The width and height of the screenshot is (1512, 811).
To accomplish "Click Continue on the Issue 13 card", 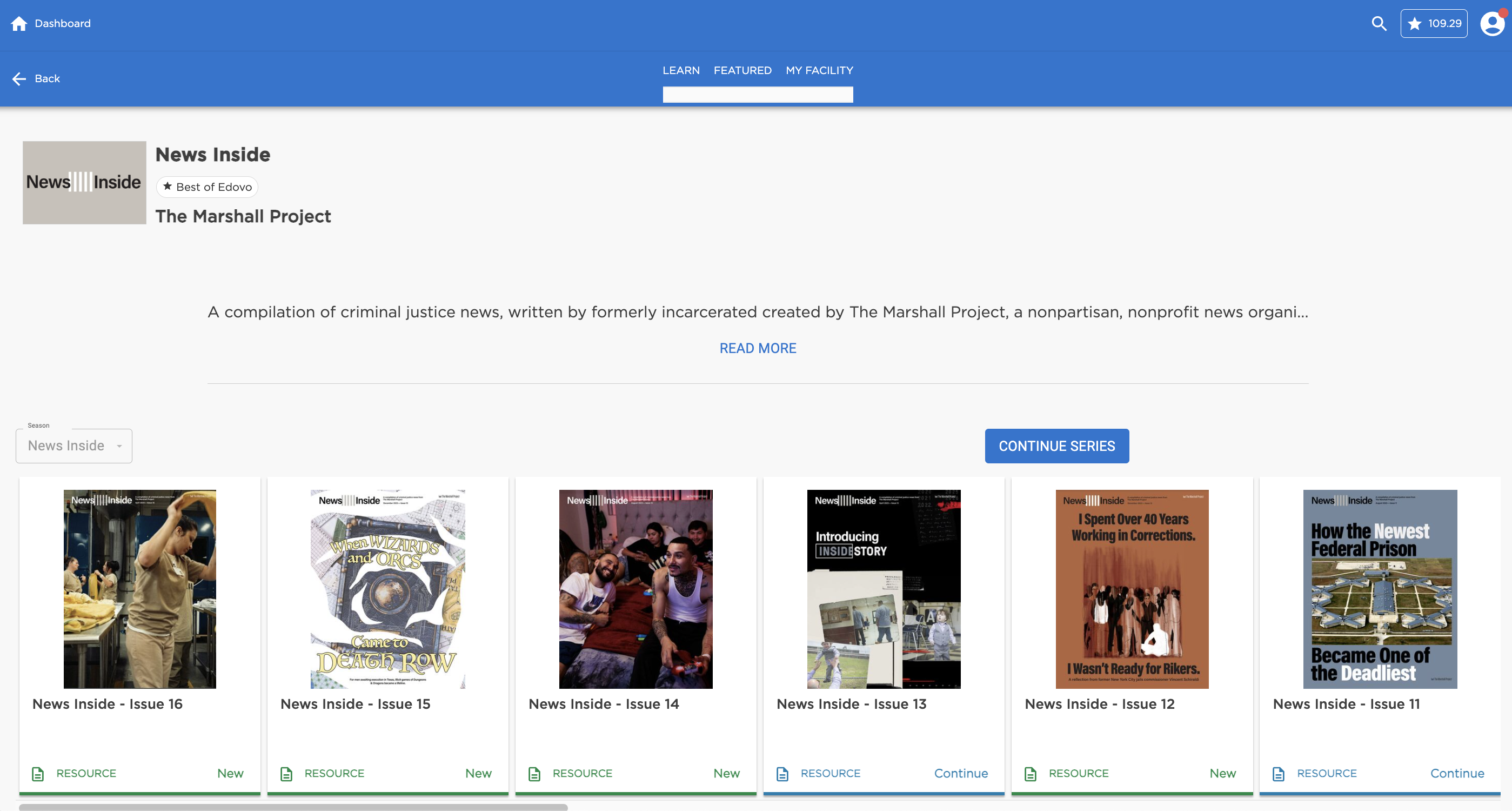I will coord(961,773).
